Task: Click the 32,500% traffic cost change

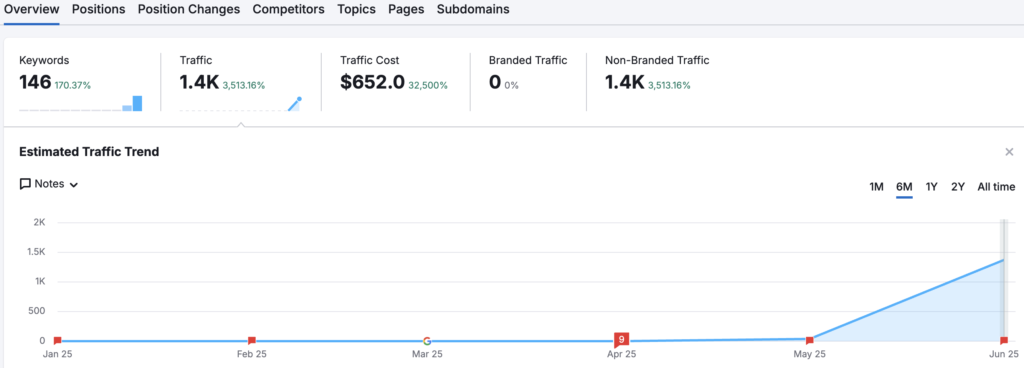Action: 428,85
